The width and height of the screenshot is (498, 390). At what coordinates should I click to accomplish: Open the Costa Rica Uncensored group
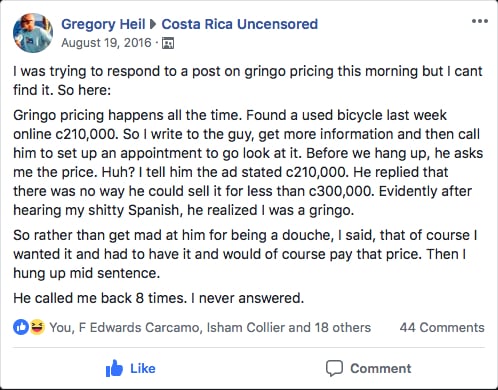coord(240,24)
